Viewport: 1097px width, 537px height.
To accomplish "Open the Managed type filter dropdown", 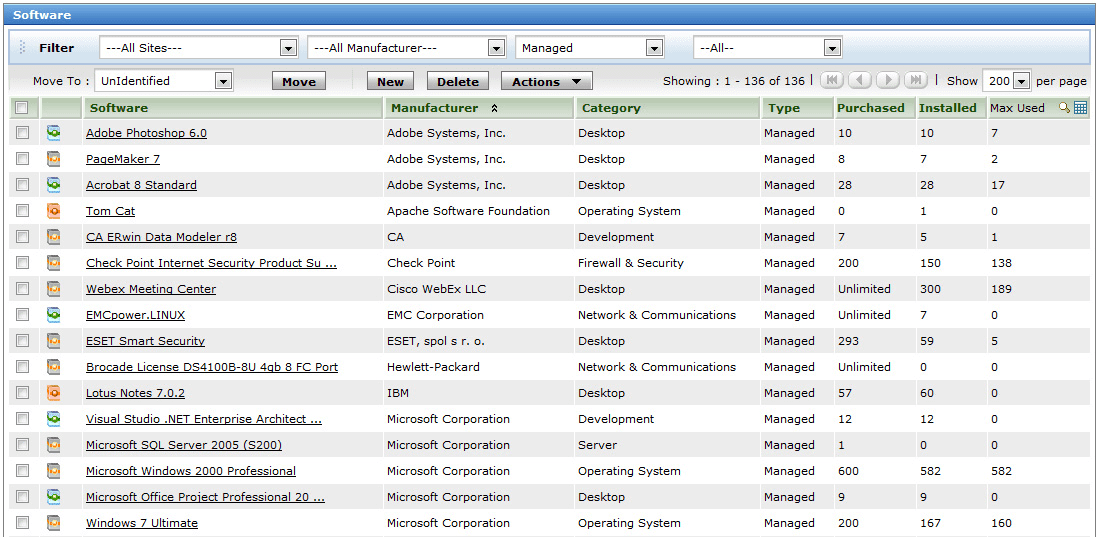I will tap(590, 48).
